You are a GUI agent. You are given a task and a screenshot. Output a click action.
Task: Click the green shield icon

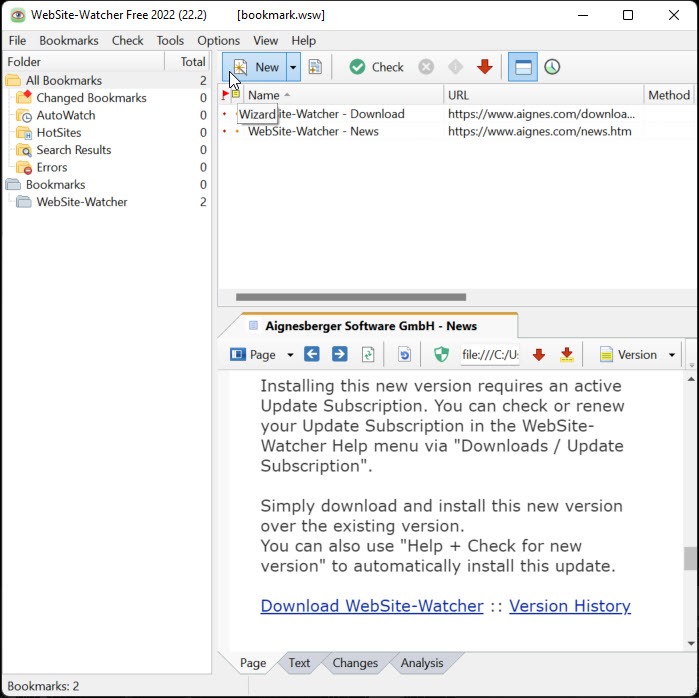(x=441, y=354)
